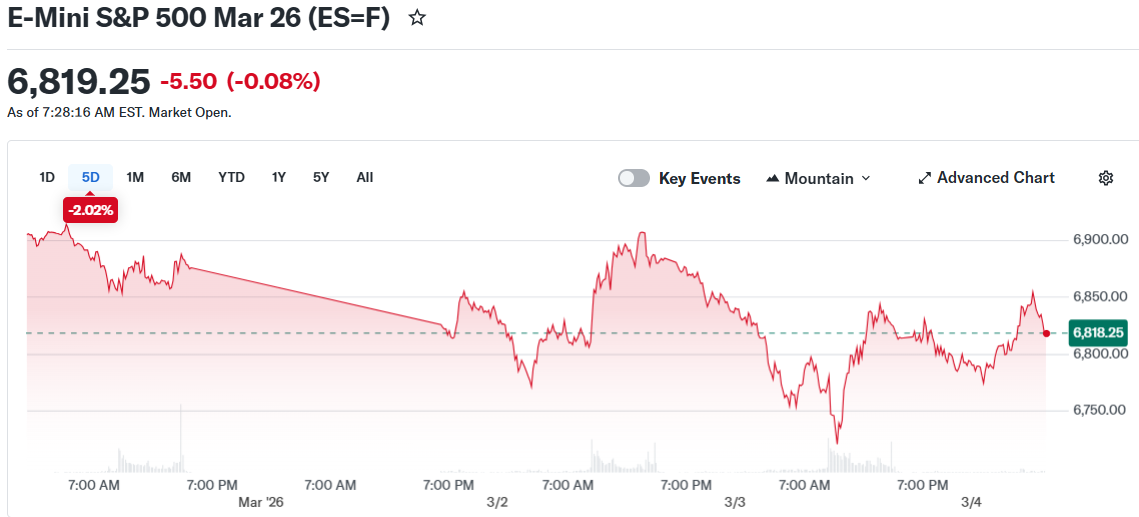Select the 5Y time range
Screen dimensions: 1139x517
tap(321, 177)
